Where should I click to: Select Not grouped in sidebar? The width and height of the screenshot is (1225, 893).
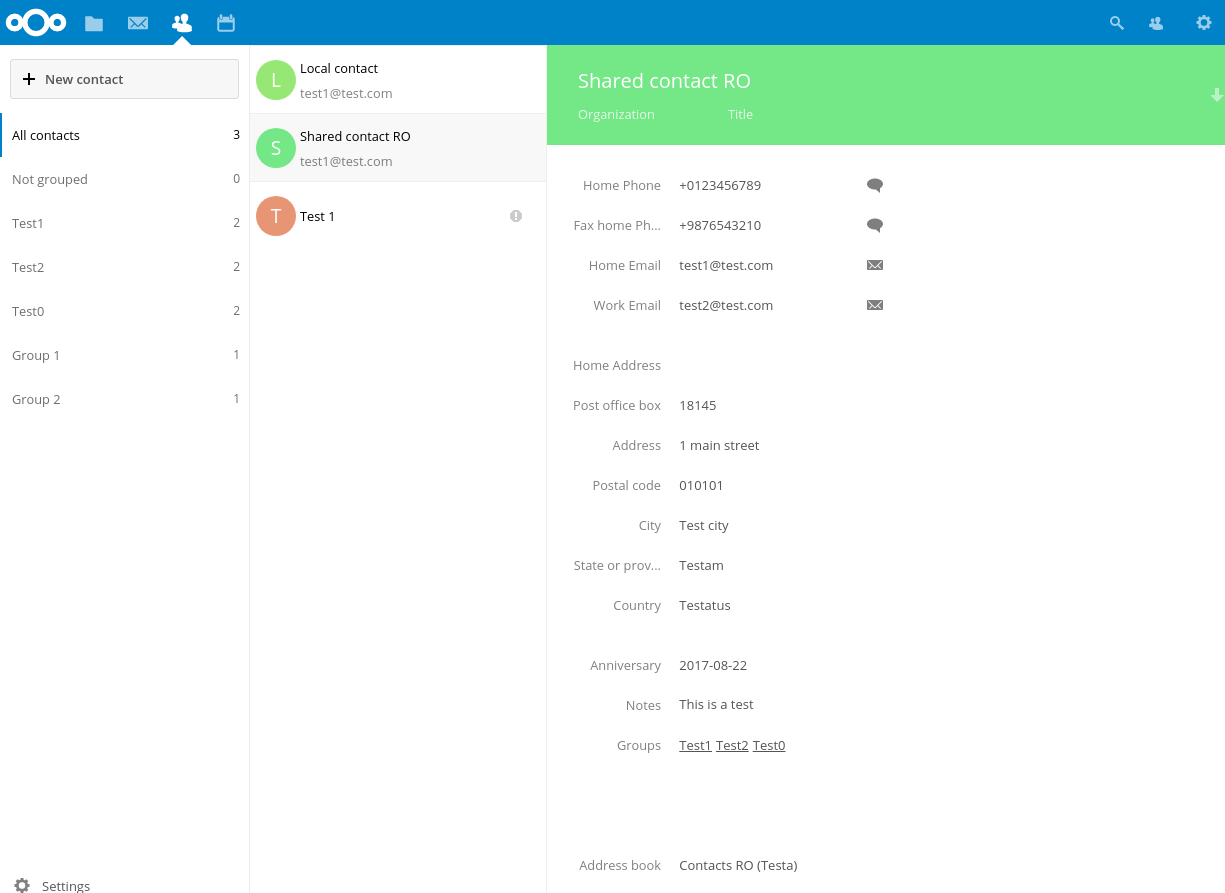[x=124, y=179]
